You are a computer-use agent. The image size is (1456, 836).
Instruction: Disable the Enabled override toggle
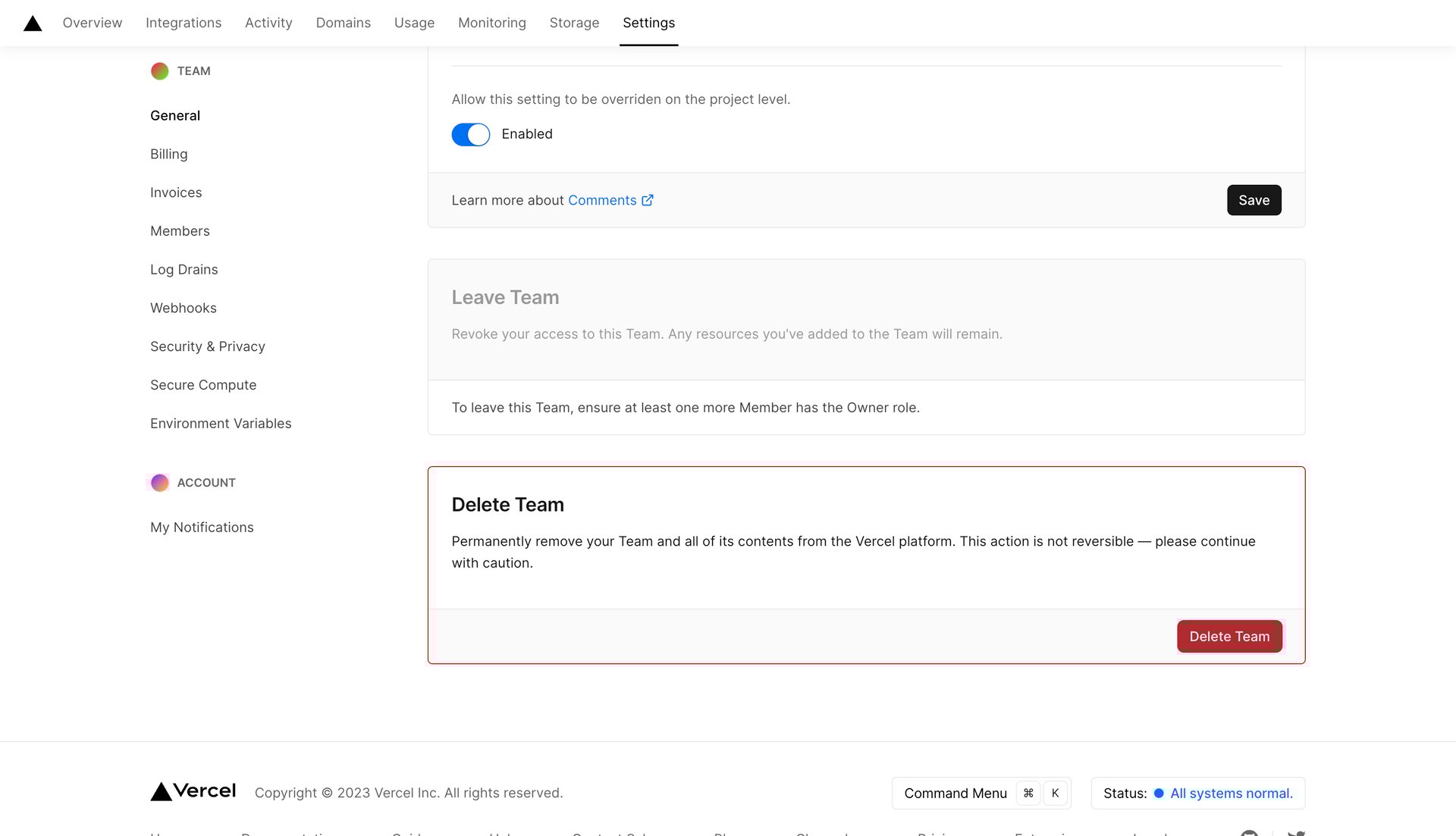pyautogui.click(x=471, y=135)
